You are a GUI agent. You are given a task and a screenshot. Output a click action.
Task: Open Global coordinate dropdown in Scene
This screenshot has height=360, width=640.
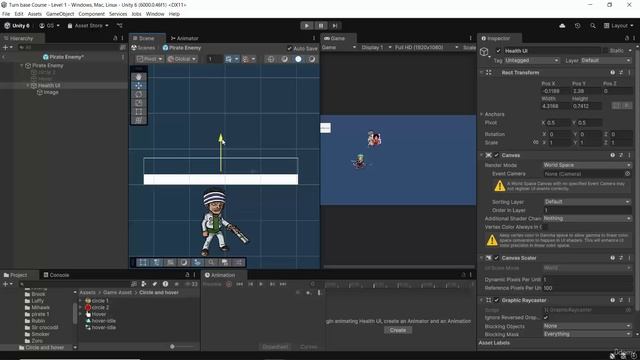pyautogui.click(x=182, y=59)
